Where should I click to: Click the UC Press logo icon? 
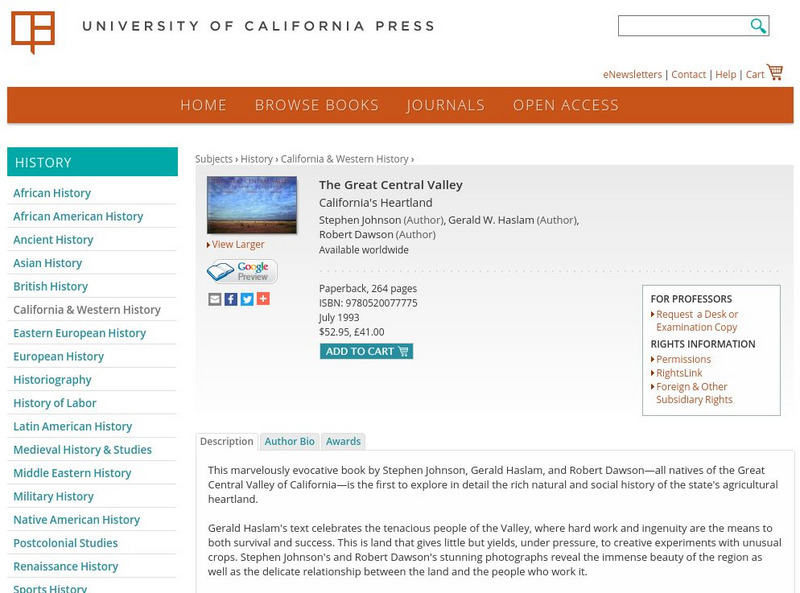(x=32, y=31)
